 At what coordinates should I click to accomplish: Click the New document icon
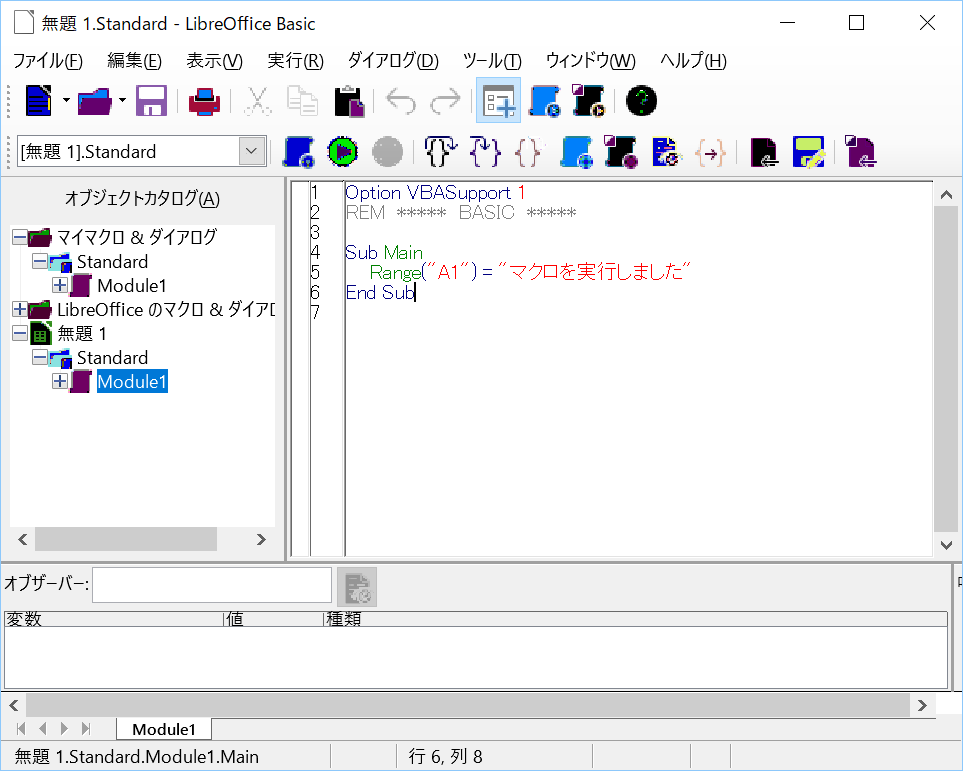click(x=39, y=101)
